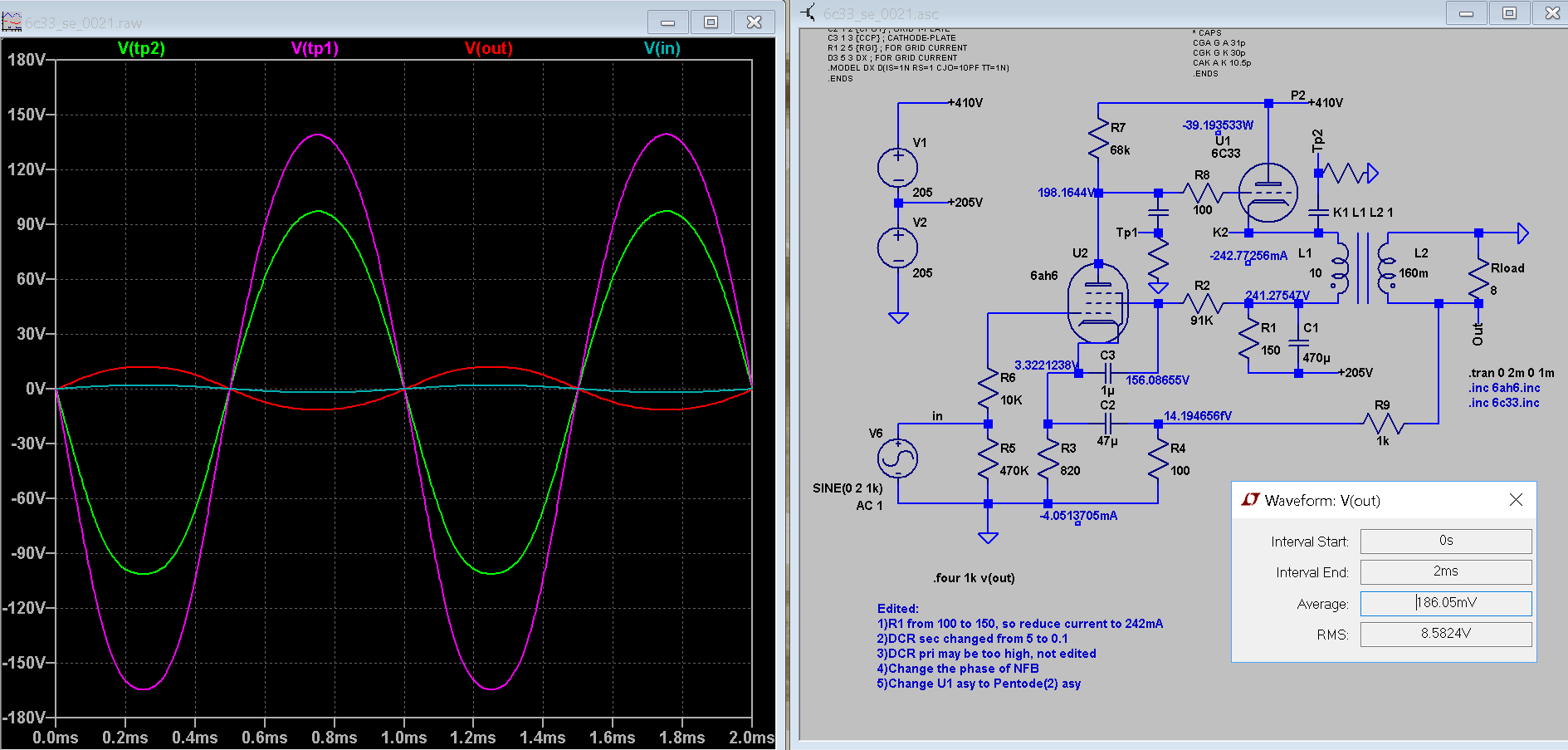Select transformer secondary inductor L2
The height and width of the screenshot is (750, 1568).
click(x=1386, y=268)
